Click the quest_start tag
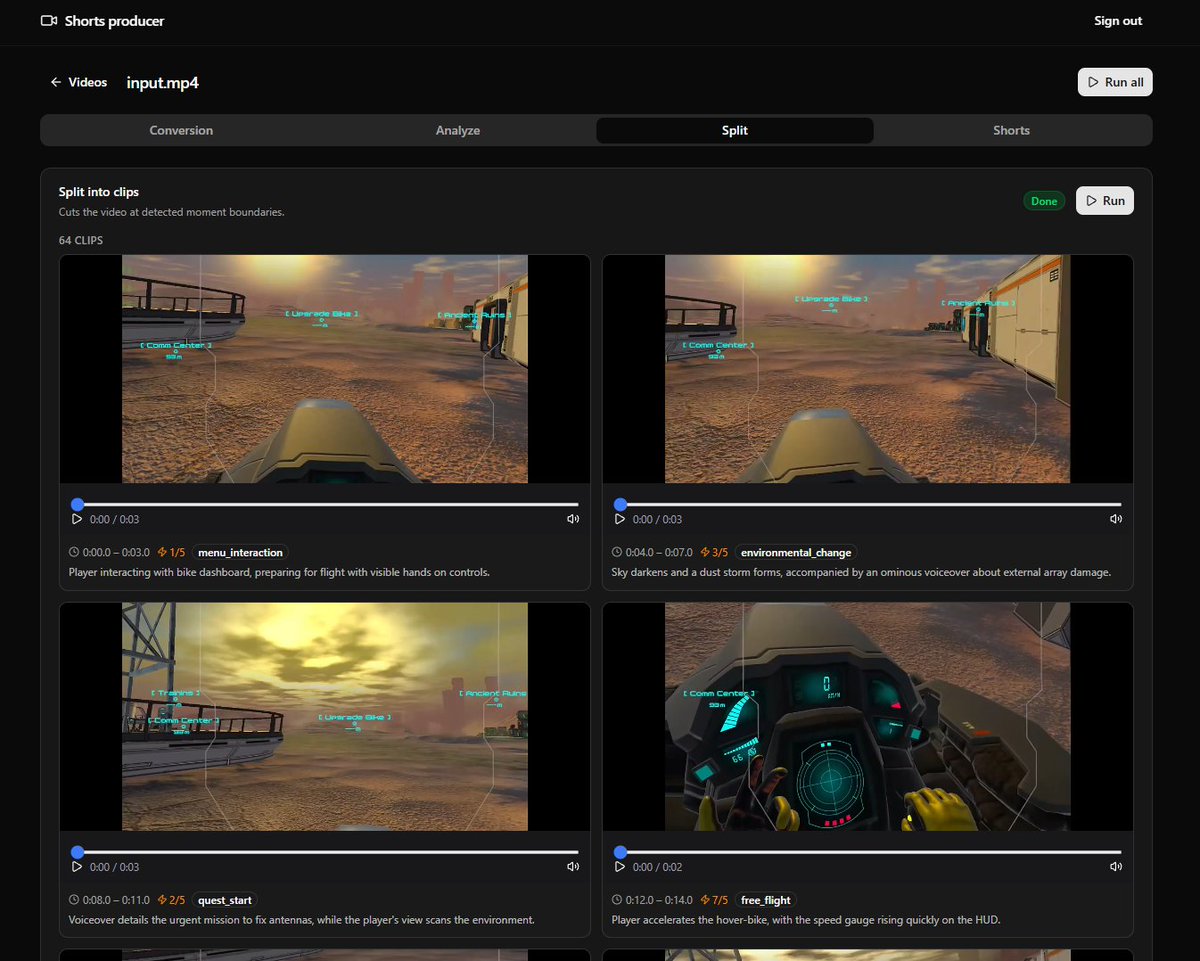Screen dimensions: 1200x961 click(225, 900)
